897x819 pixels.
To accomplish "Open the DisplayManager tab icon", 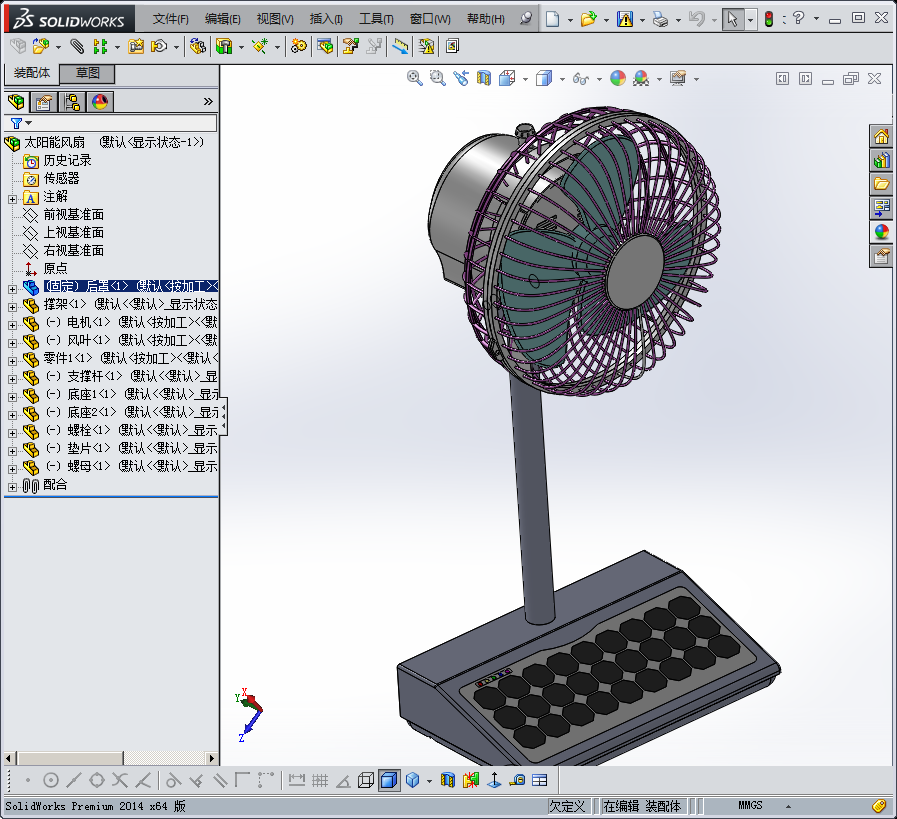I will pyautogui.click(x=100, y=102).
